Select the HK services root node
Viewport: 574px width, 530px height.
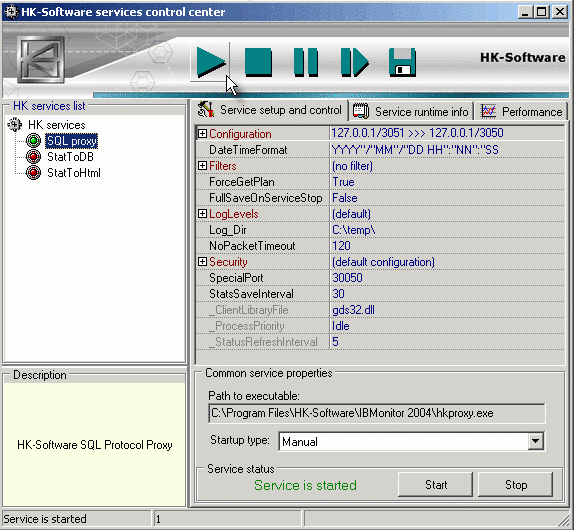(57, 125)
